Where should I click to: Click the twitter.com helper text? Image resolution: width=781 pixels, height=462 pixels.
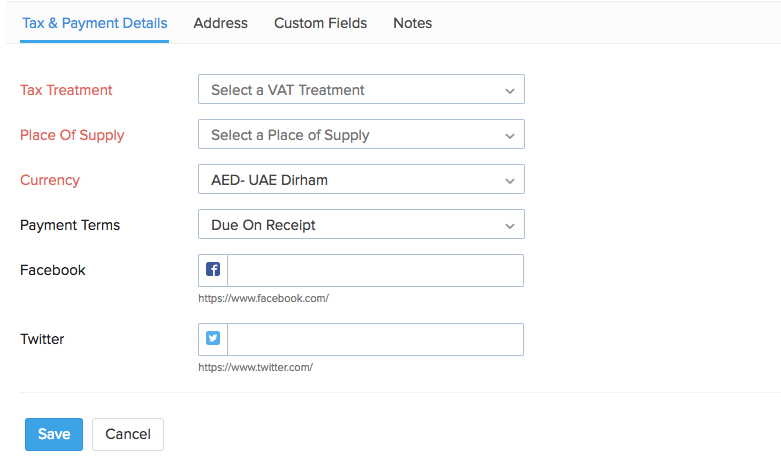255,367
